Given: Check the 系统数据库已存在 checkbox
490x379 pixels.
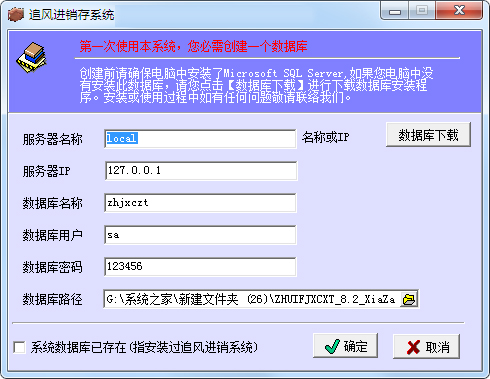Looking at the screenshot, I should pyautogui.click(x=19, y=347).
